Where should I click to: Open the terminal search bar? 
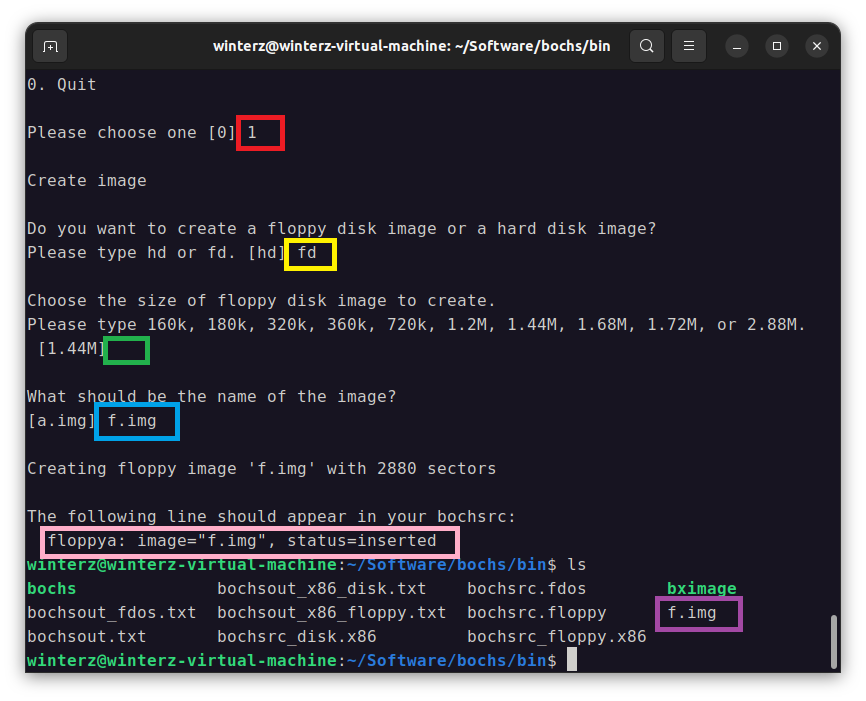click(646, 46)
